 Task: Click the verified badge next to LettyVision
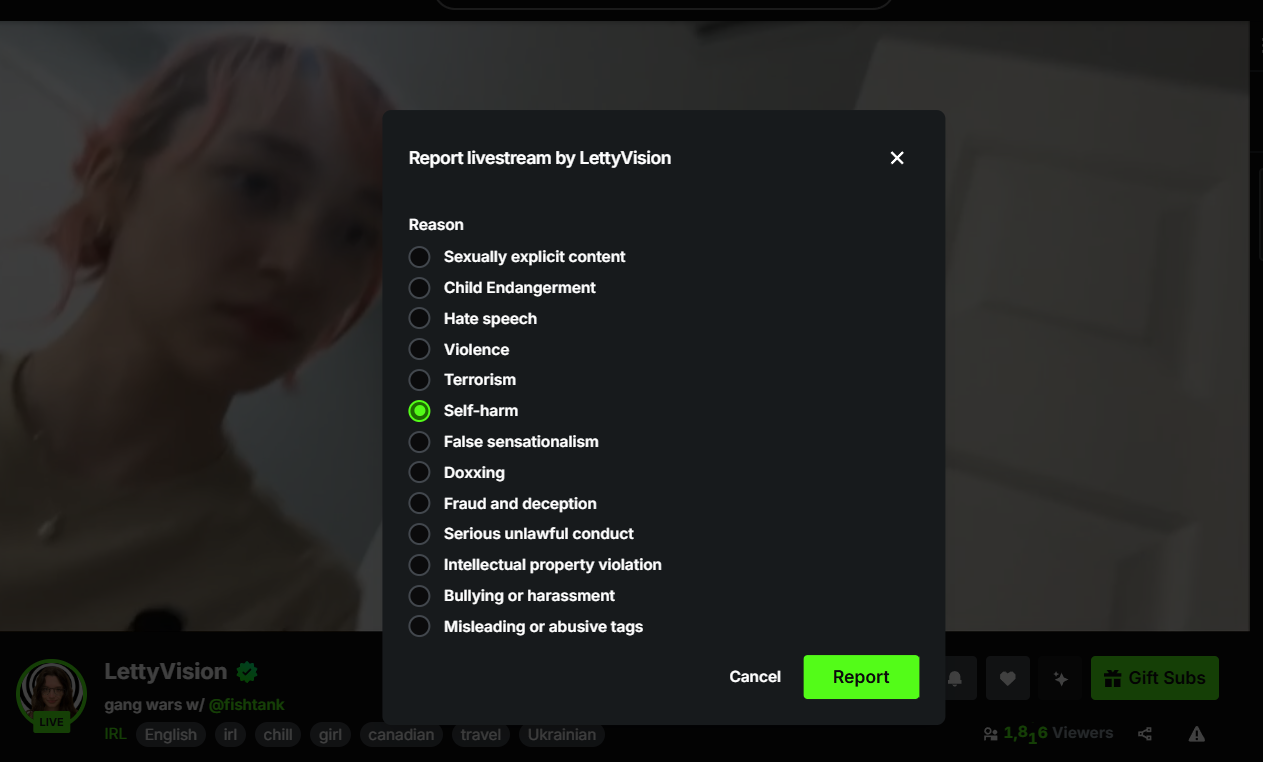(247, 671)
